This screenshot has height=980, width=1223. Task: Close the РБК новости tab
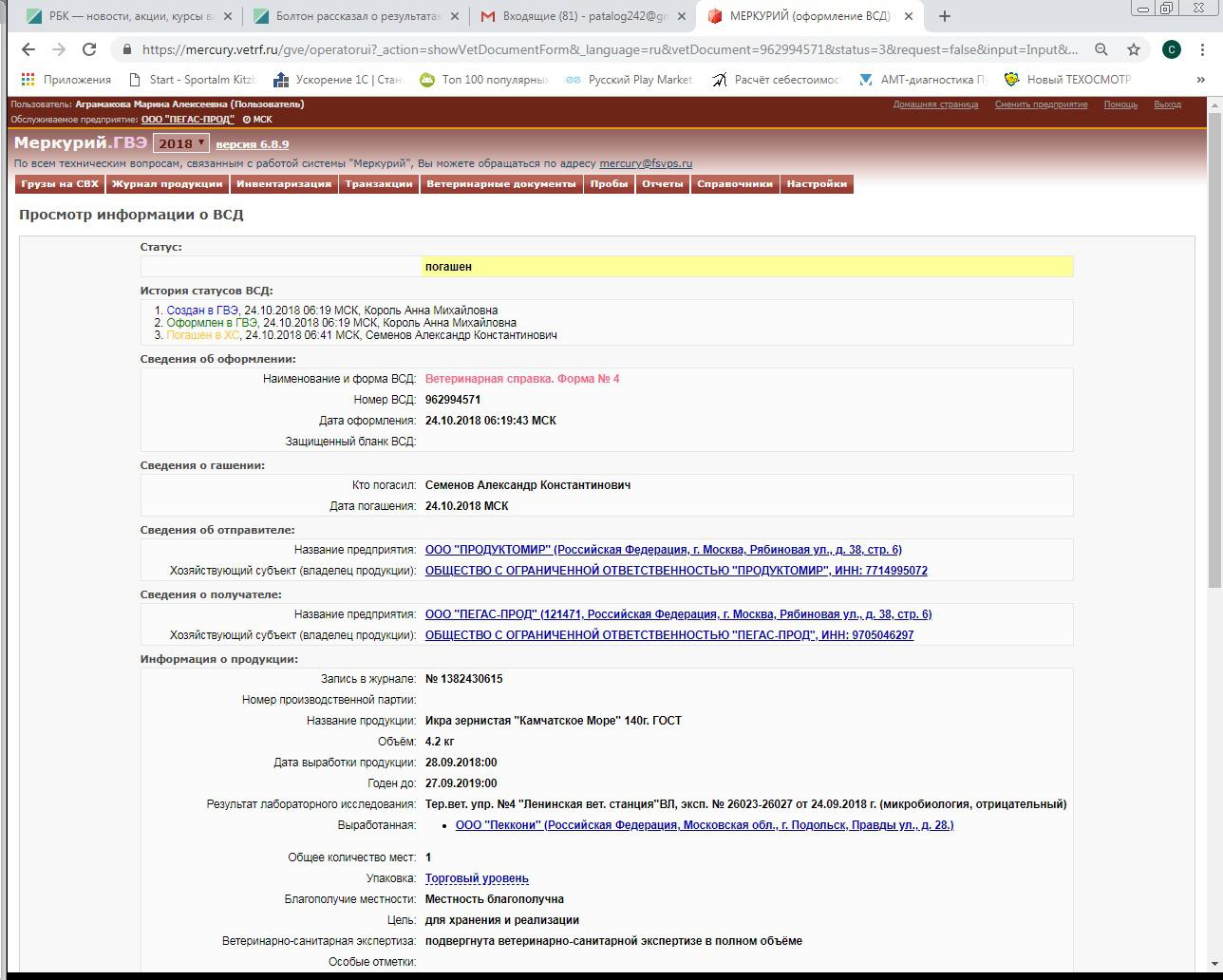(x=228, y=16)
